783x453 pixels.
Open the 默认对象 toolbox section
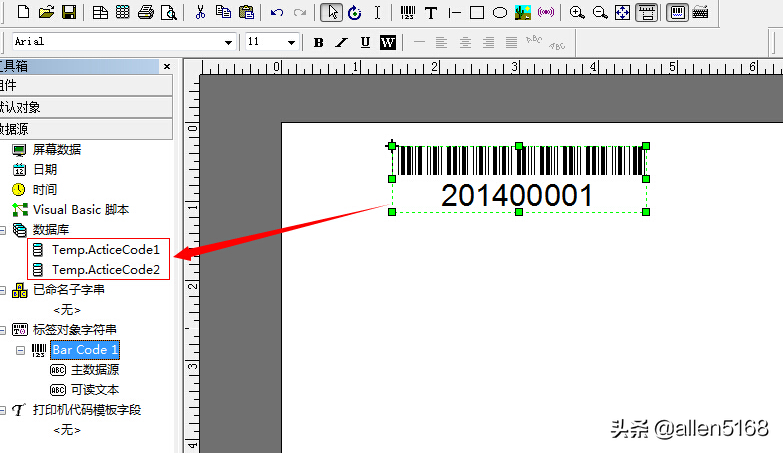(86, 107)
